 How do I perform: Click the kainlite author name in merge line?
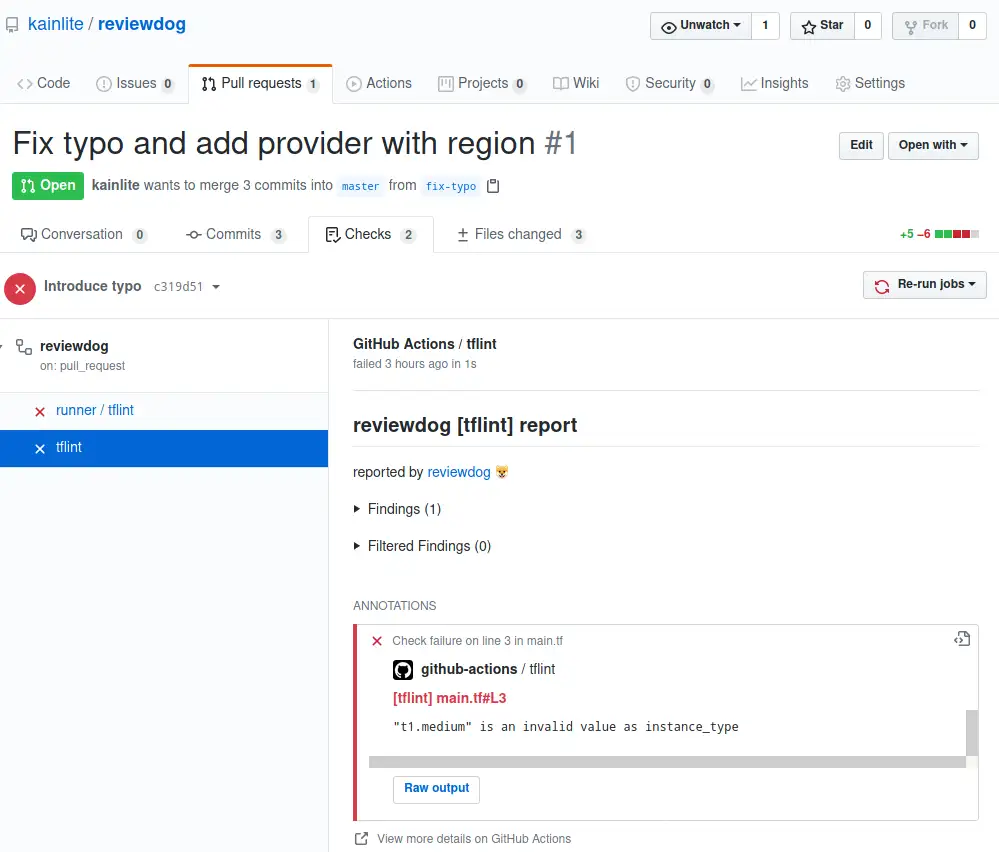[x=115, y=185]
